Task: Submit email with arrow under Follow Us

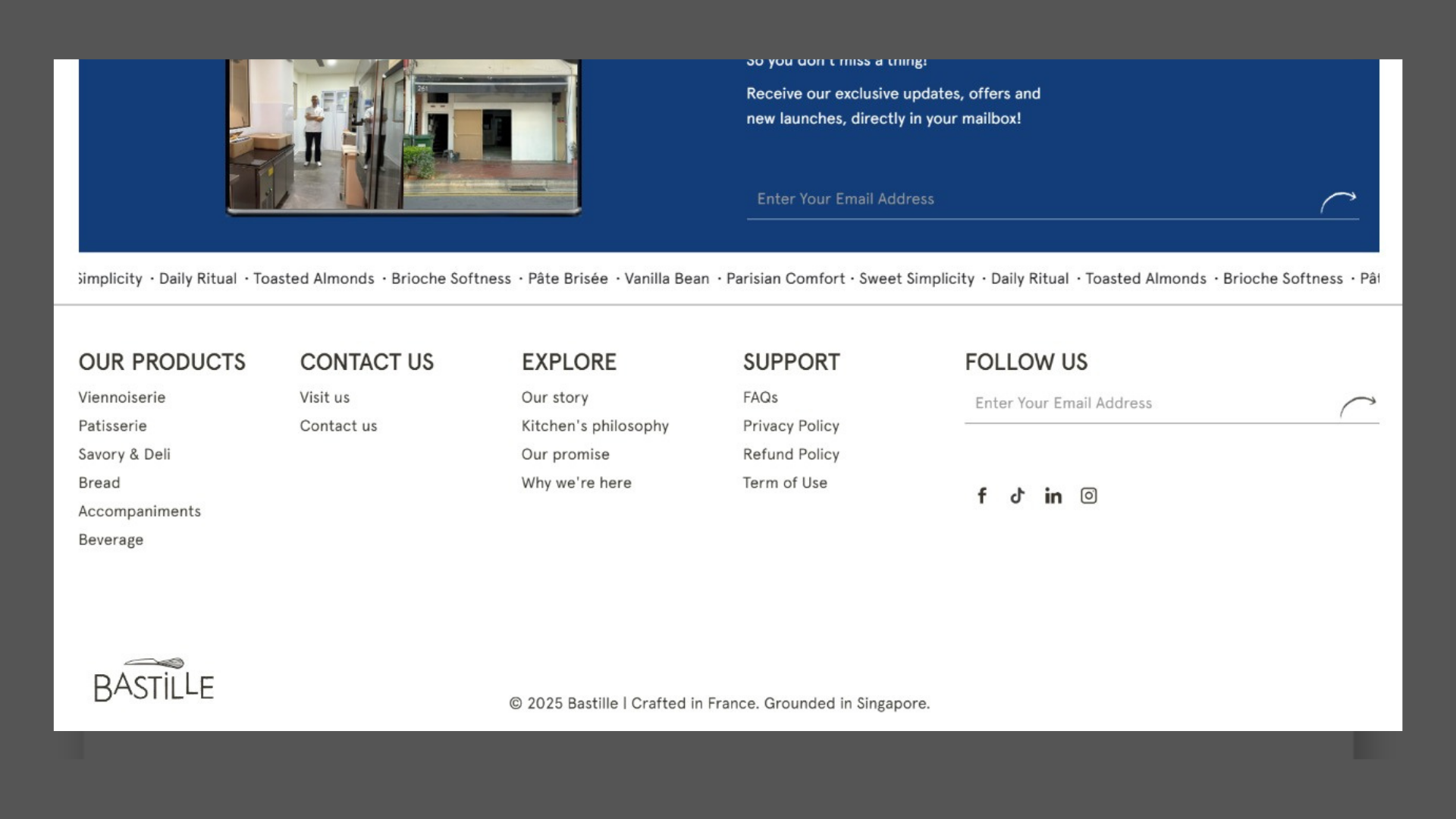Action: tap(1358, 406)
